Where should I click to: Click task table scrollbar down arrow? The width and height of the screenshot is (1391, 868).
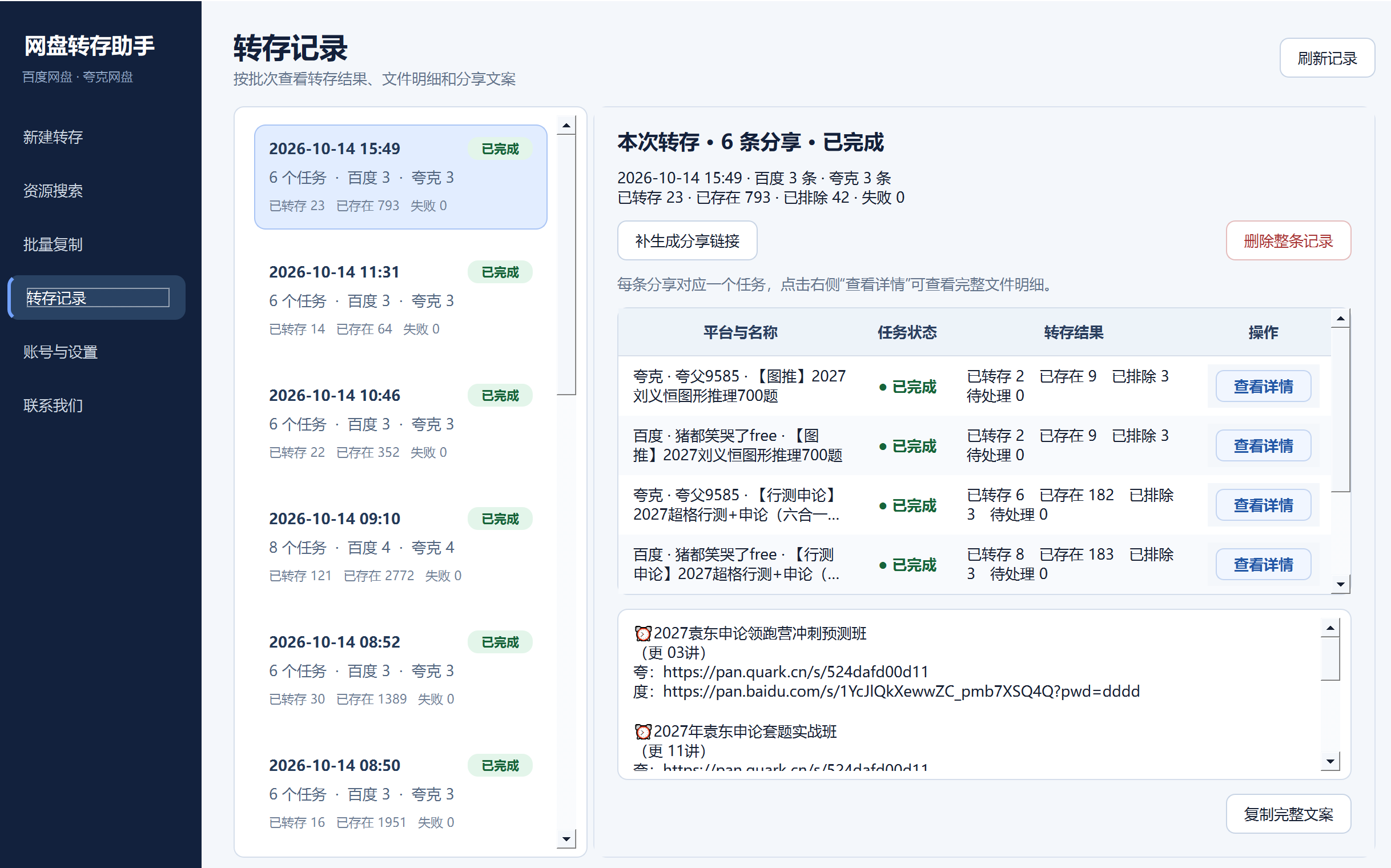pos(1340,584)
